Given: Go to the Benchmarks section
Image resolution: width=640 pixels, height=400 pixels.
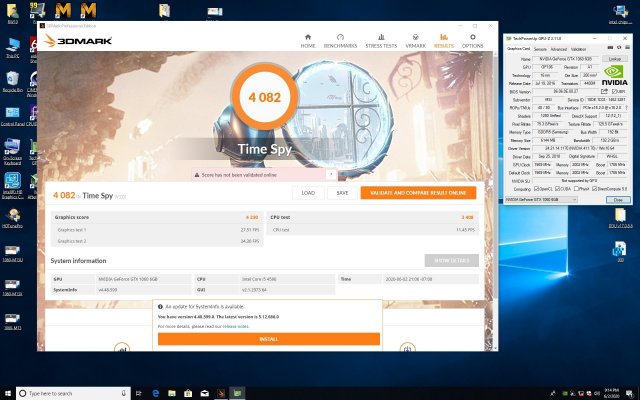Looking at the screenshot, I should (340, 41).
